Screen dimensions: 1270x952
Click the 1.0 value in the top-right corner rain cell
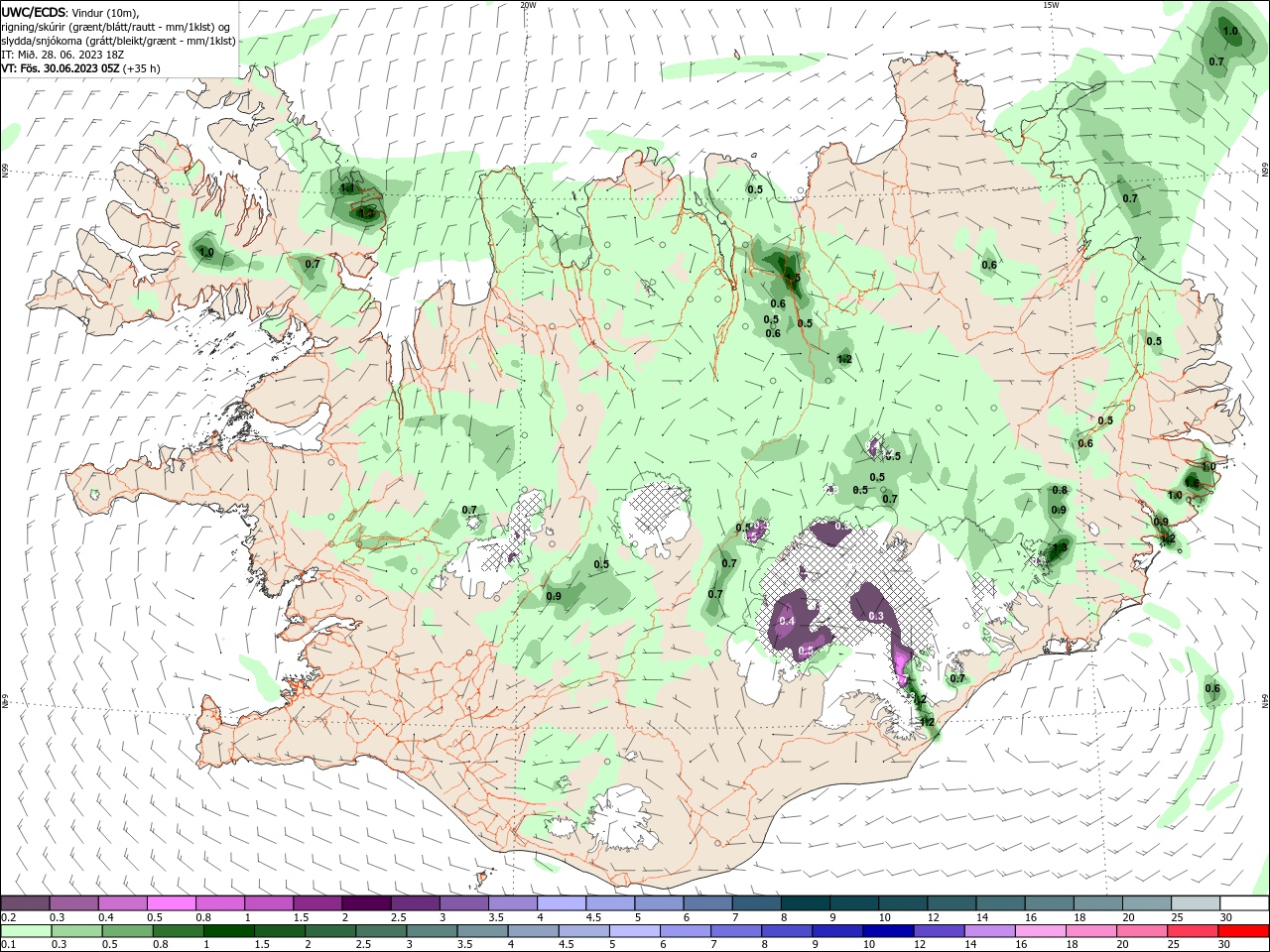pyautogui.click(x=1230, y=32)
